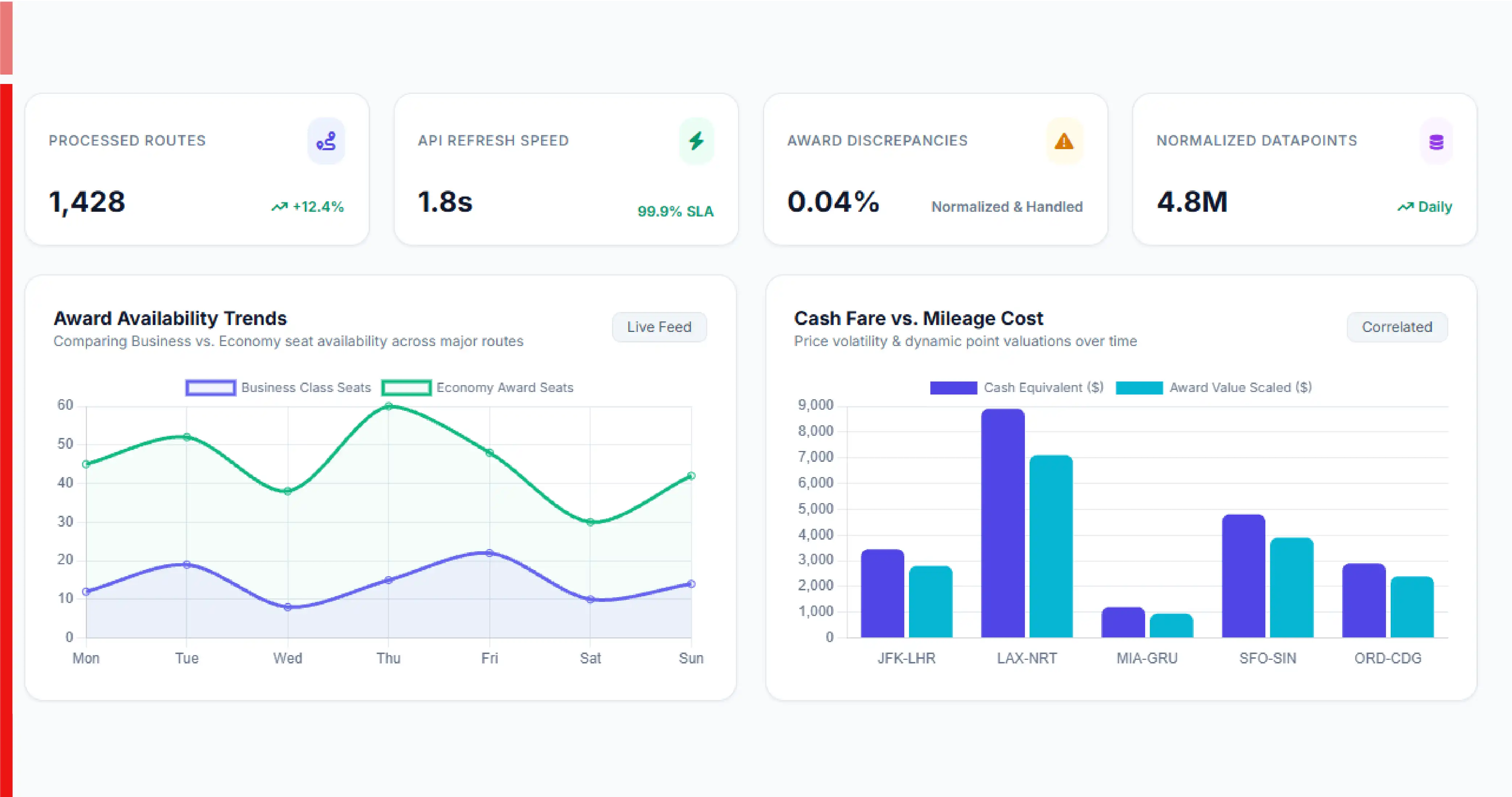Click the Economy Award Seats point on Sat
Image resolution: width=1512 pixels, height=797 pixels.
590,522
